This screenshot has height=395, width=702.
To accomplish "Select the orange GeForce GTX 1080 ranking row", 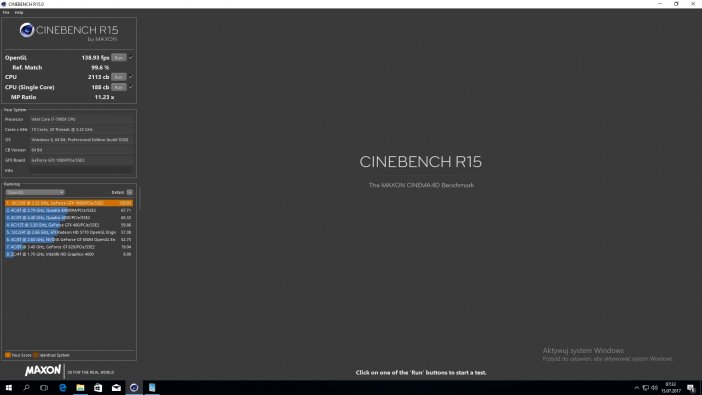I will [x=69, y=203].
